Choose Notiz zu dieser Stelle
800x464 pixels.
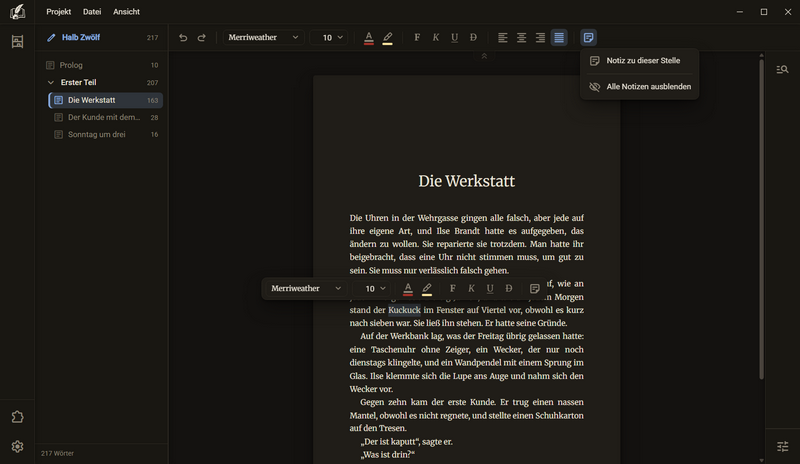pyautogui.click(x=639, y=60)
